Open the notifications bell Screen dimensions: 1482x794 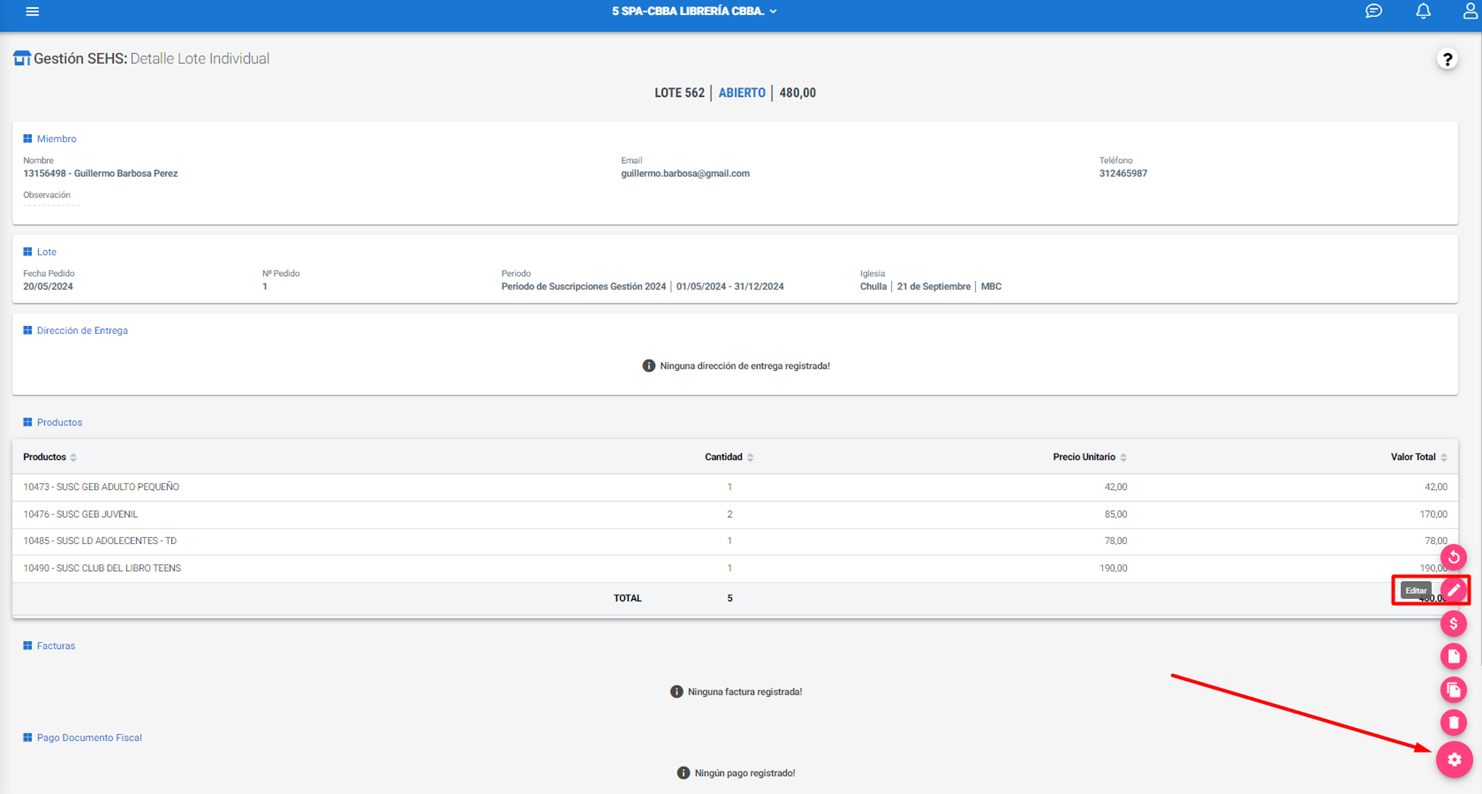coord(1423,11)
